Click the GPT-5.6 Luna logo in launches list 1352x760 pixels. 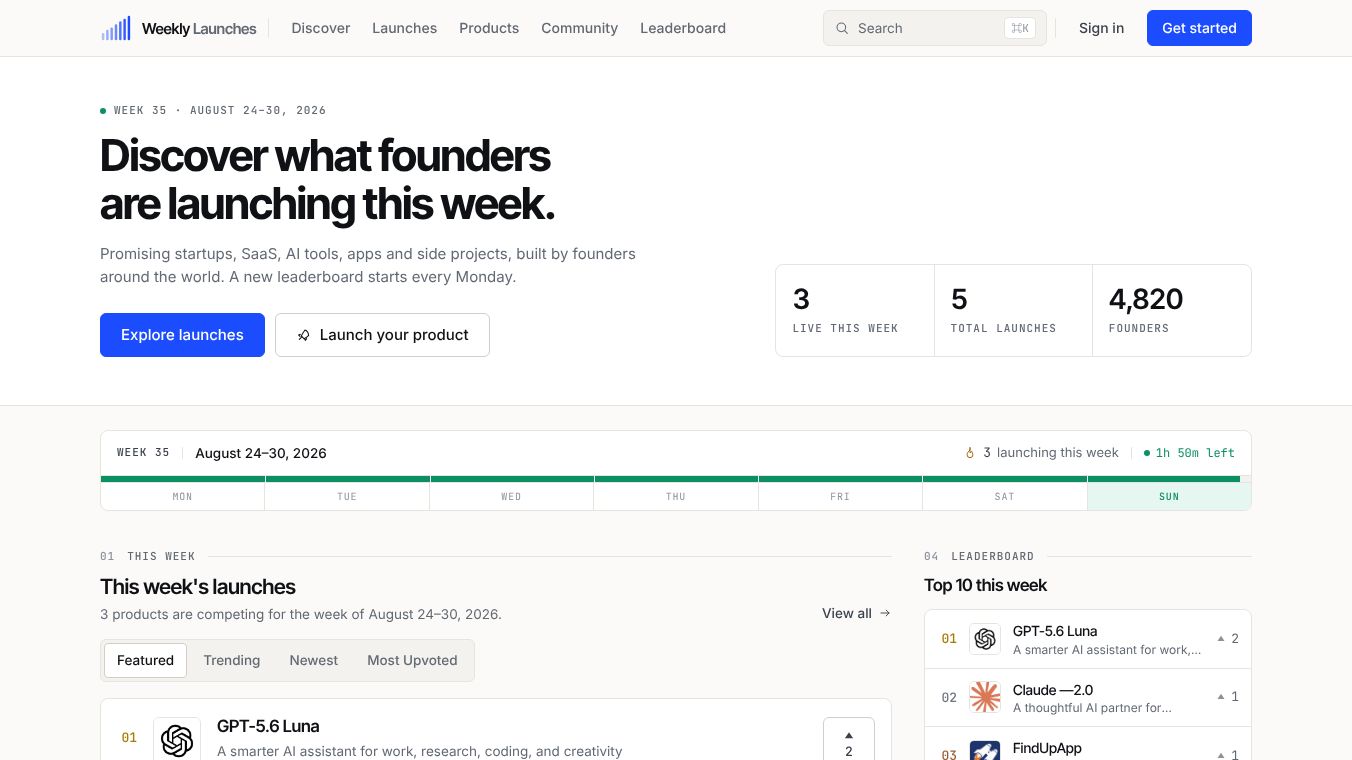(177, 740)
